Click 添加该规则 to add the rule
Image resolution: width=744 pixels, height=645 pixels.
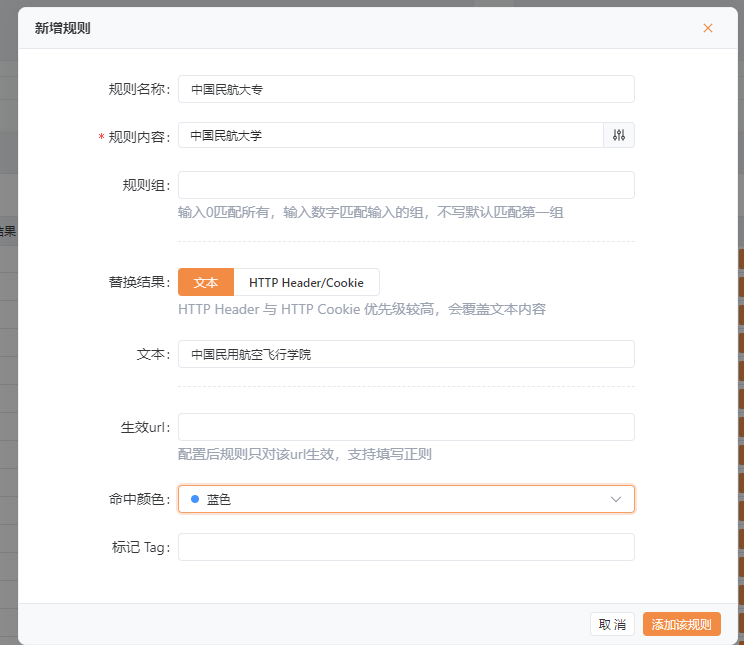pos(681,624)
